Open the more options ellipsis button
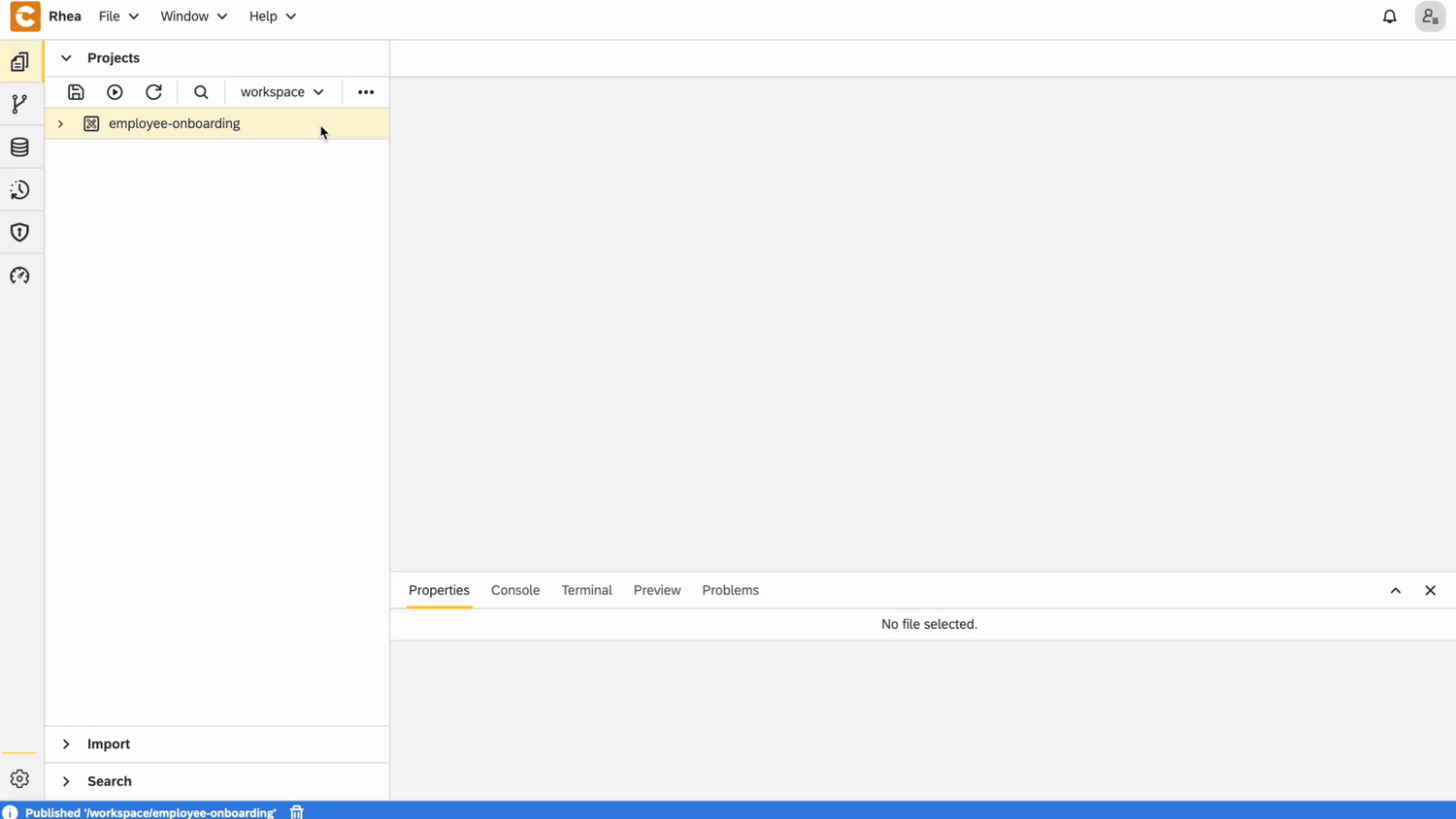The image size is (1456, 819). coord(366,92)
